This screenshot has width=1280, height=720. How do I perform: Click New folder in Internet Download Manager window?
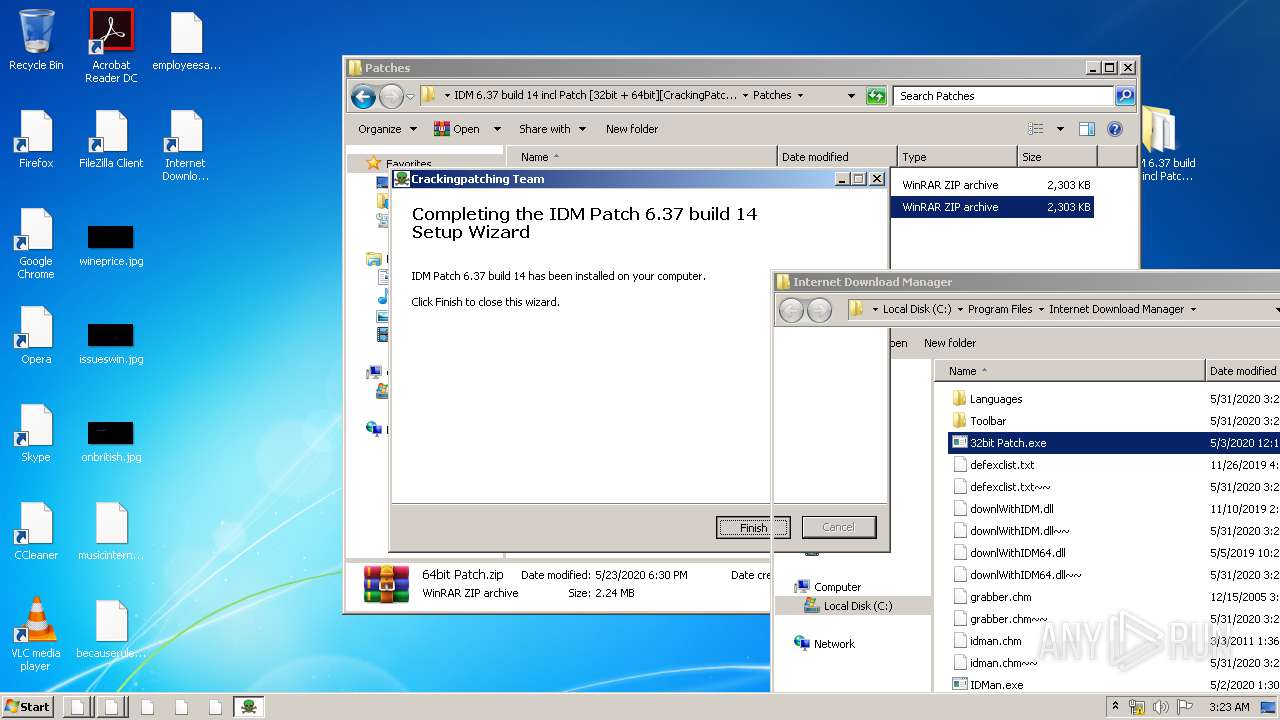click(x=950, y=343)
